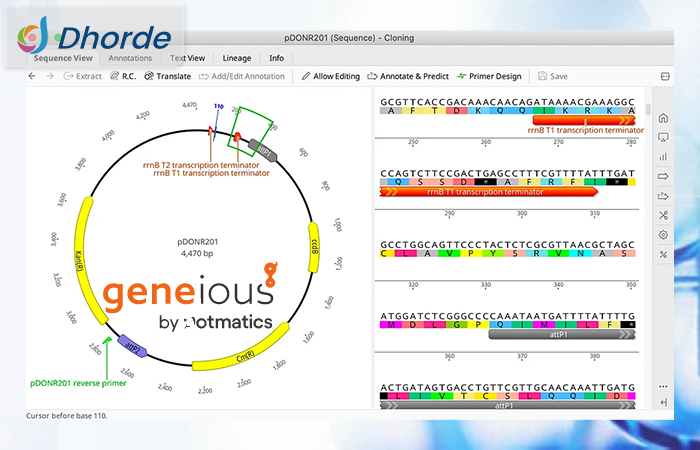Image resolution: width=700 pixels, height=450 pixels.
Task: Click the 4,470 tick label on the map
Action: (x=189, y=105)
